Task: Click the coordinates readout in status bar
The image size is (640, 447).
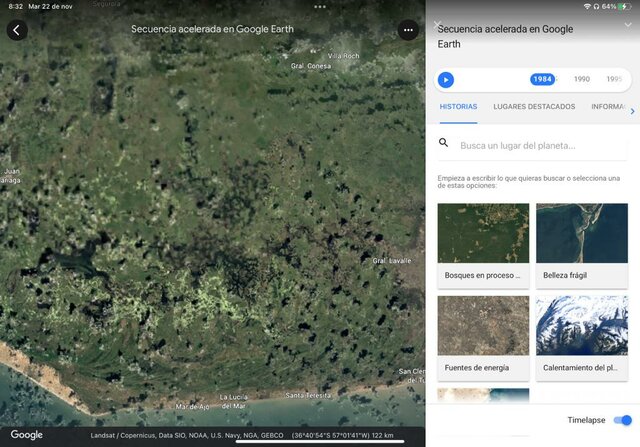Action: (x=342, y=435)
